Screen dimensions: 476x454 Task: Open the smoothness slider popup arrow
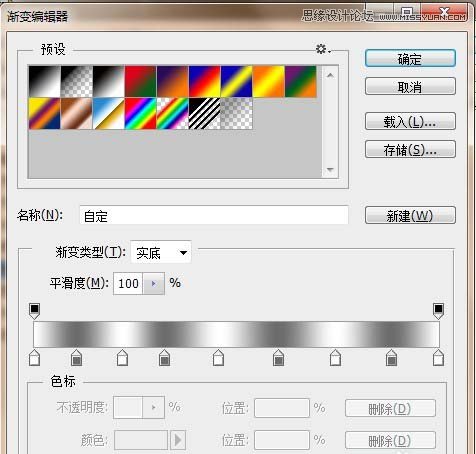tap(154, 284)
